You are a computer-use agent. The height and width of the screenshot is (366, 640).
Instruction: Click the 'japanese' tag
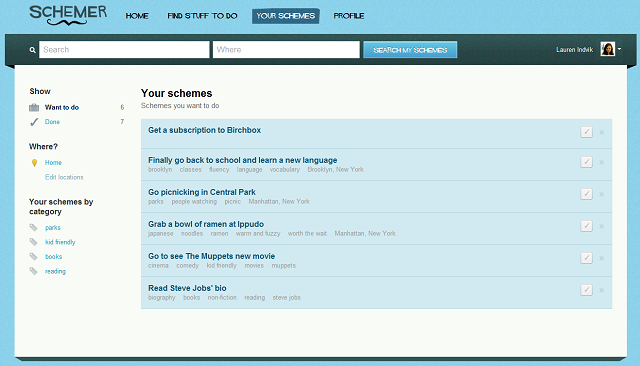[x=160, y=233]
